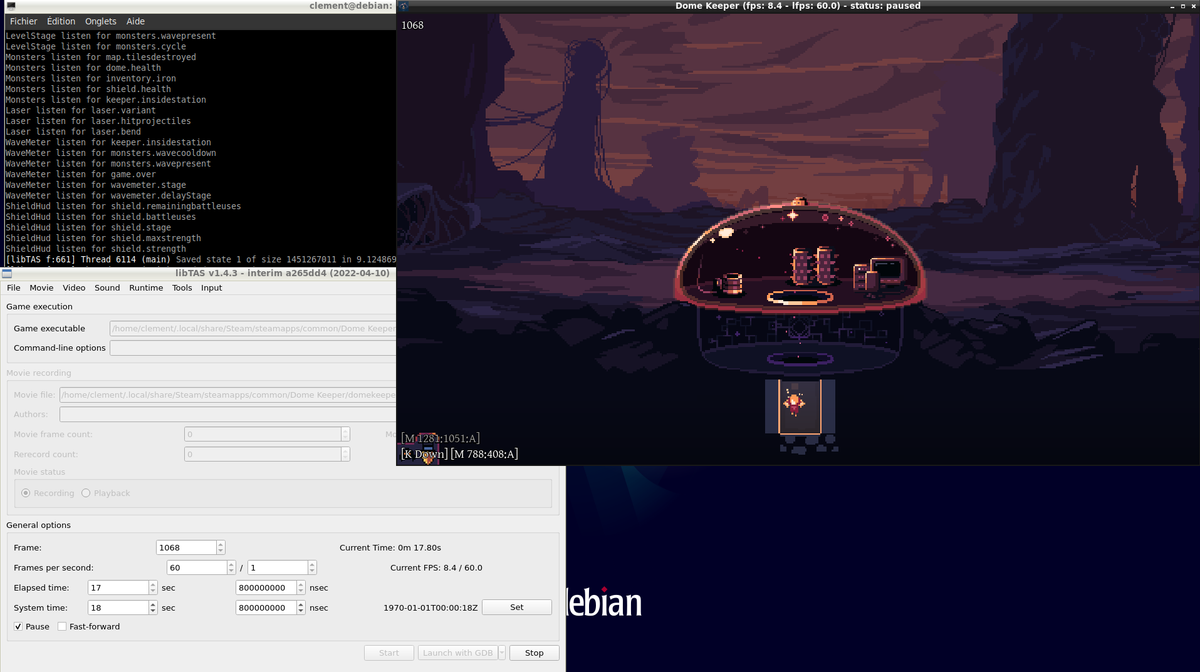Click the Elapsed time nsec stepper
Screen dimensions: 1200x672
[301, 587]
